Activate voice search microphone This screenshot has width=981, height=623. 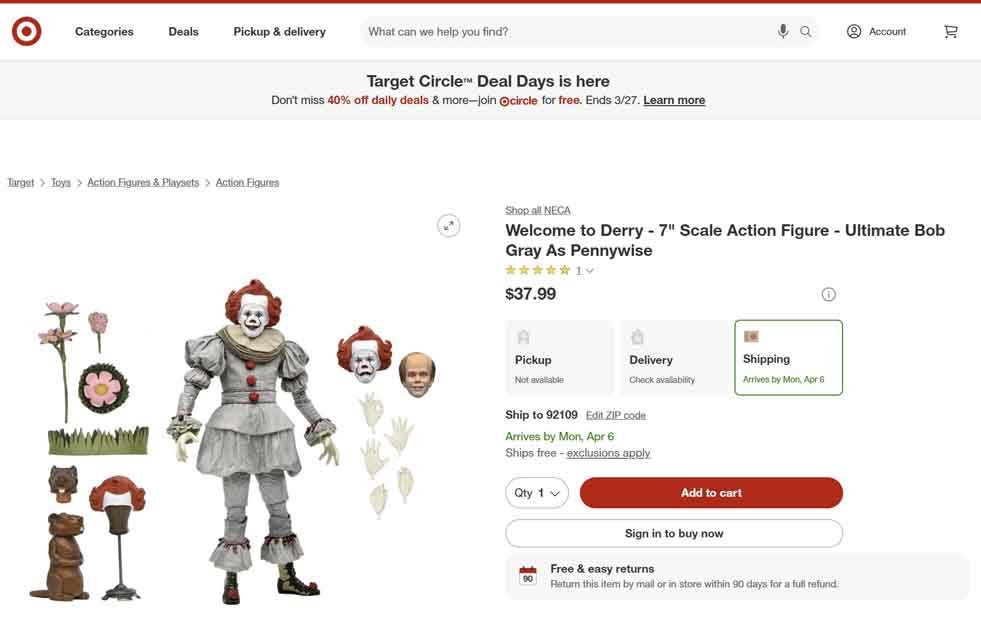[x=783, y=31]
